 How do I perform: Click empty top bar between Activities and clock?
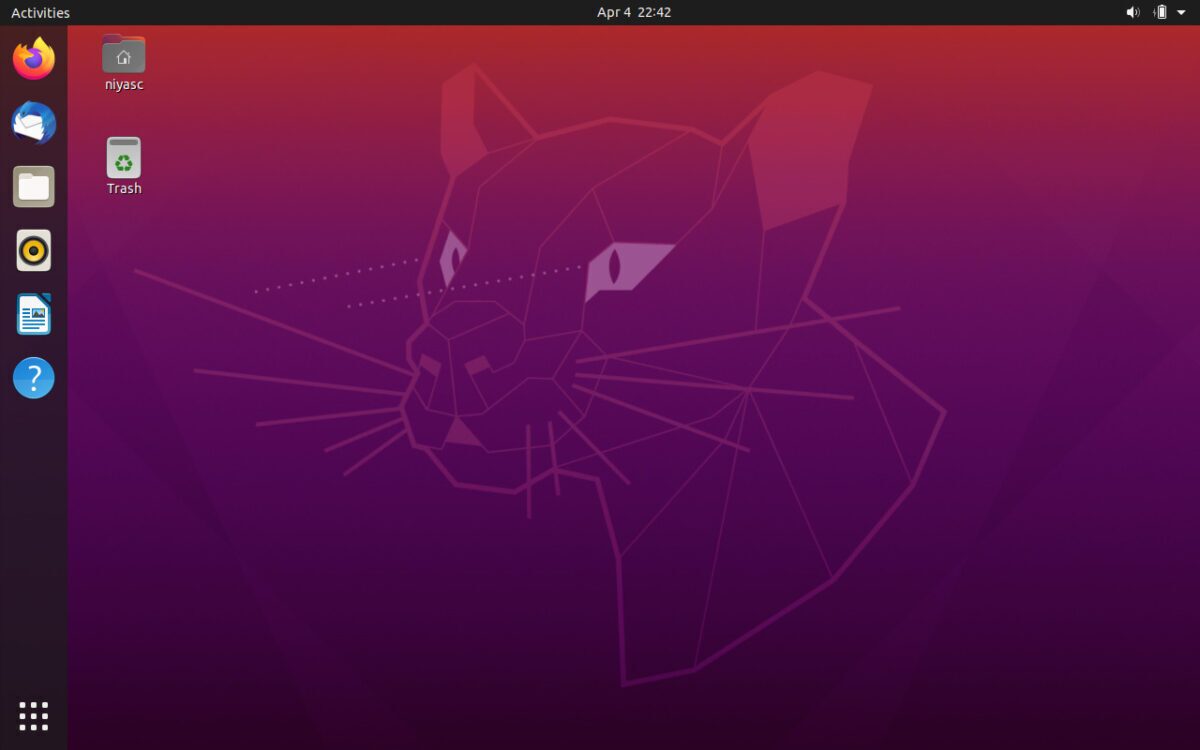pyautogui.click(x=330, y=13)
